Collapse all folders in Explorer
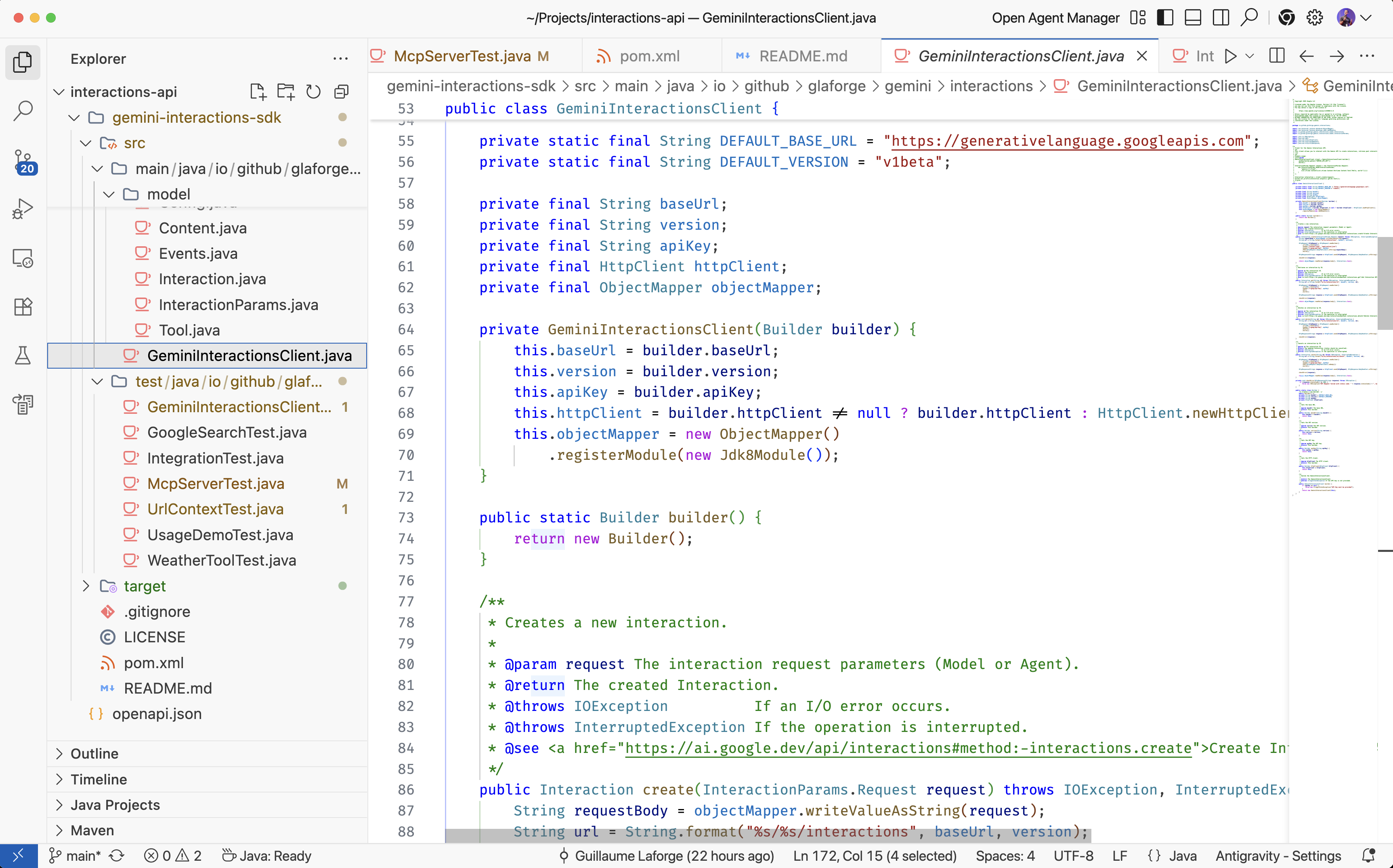1393x868 pixels. [x=342, y=92]
